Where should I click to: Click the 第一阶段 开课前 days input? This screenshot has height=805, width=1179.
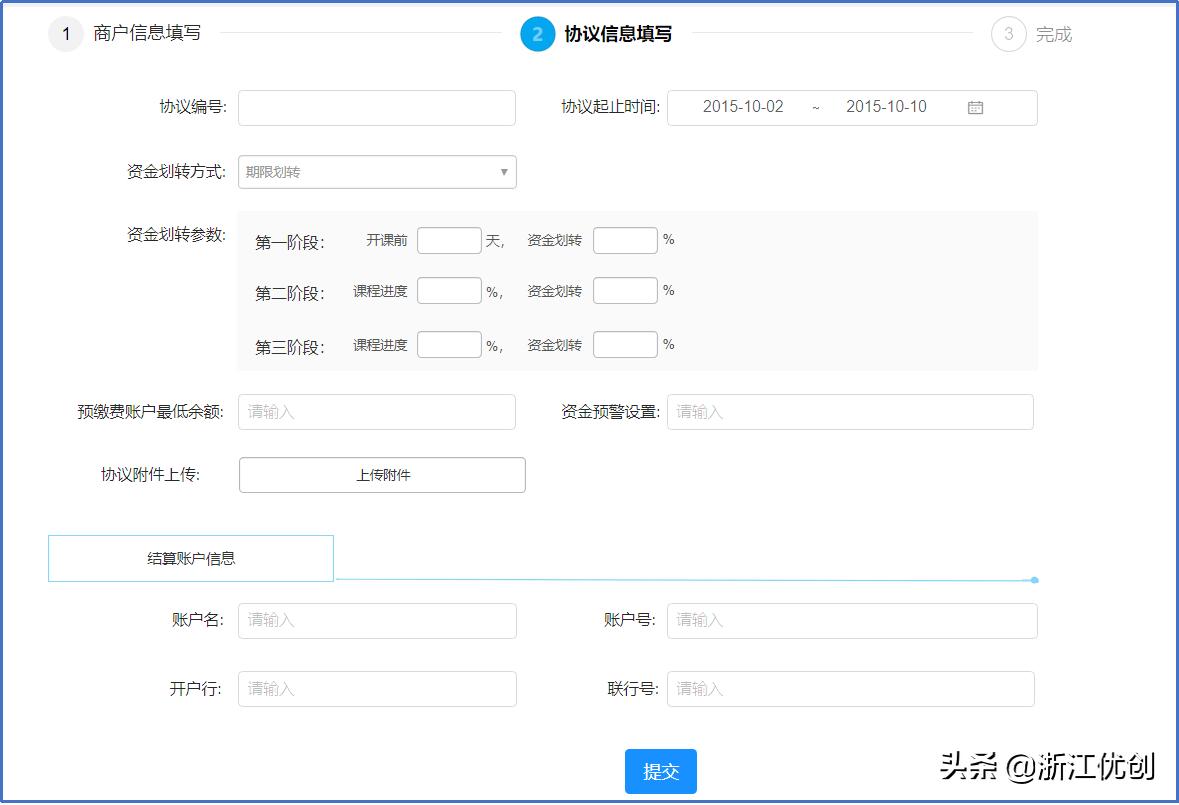[x=449, y=240]
